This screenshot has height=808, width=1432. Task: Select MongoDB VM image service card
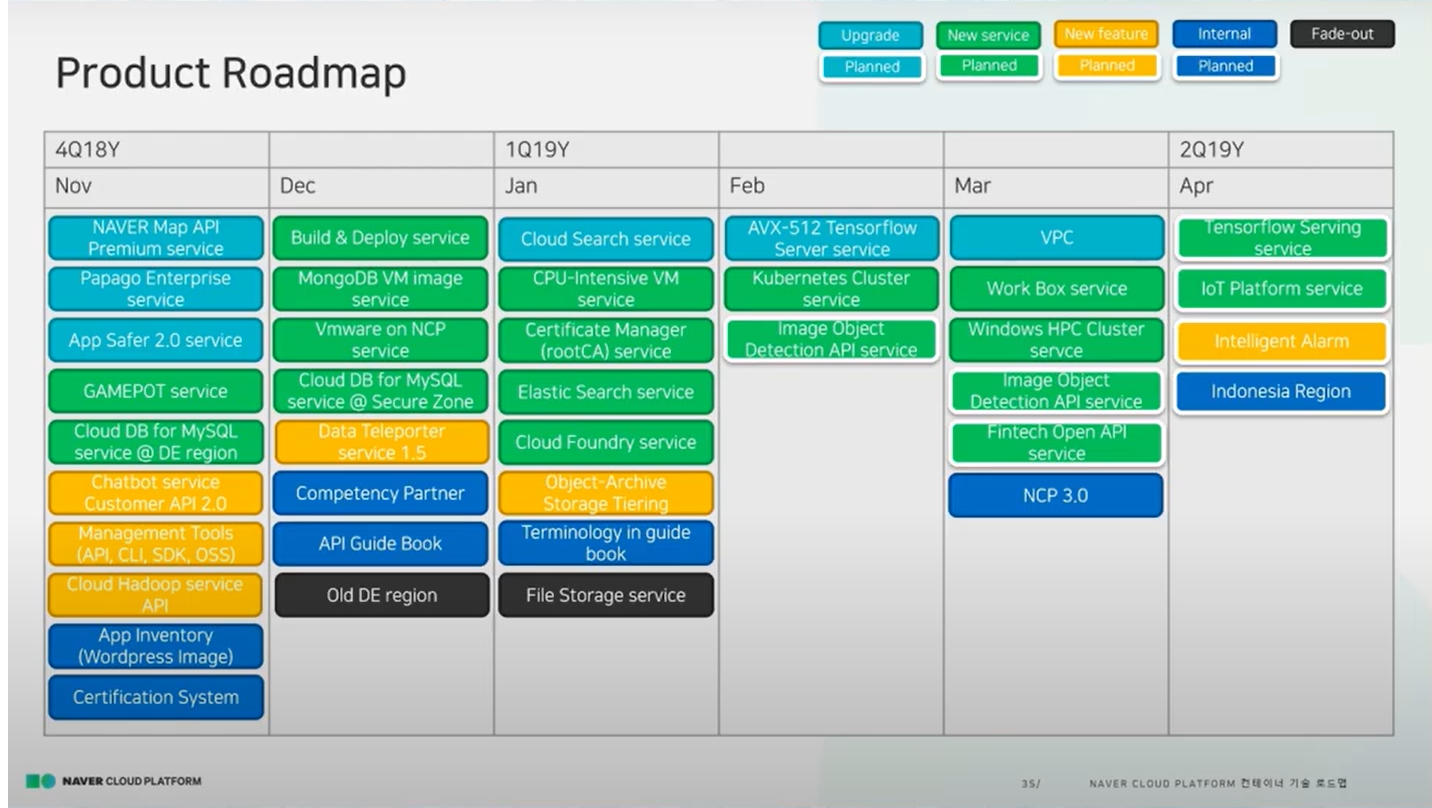(x=381, y=289)
